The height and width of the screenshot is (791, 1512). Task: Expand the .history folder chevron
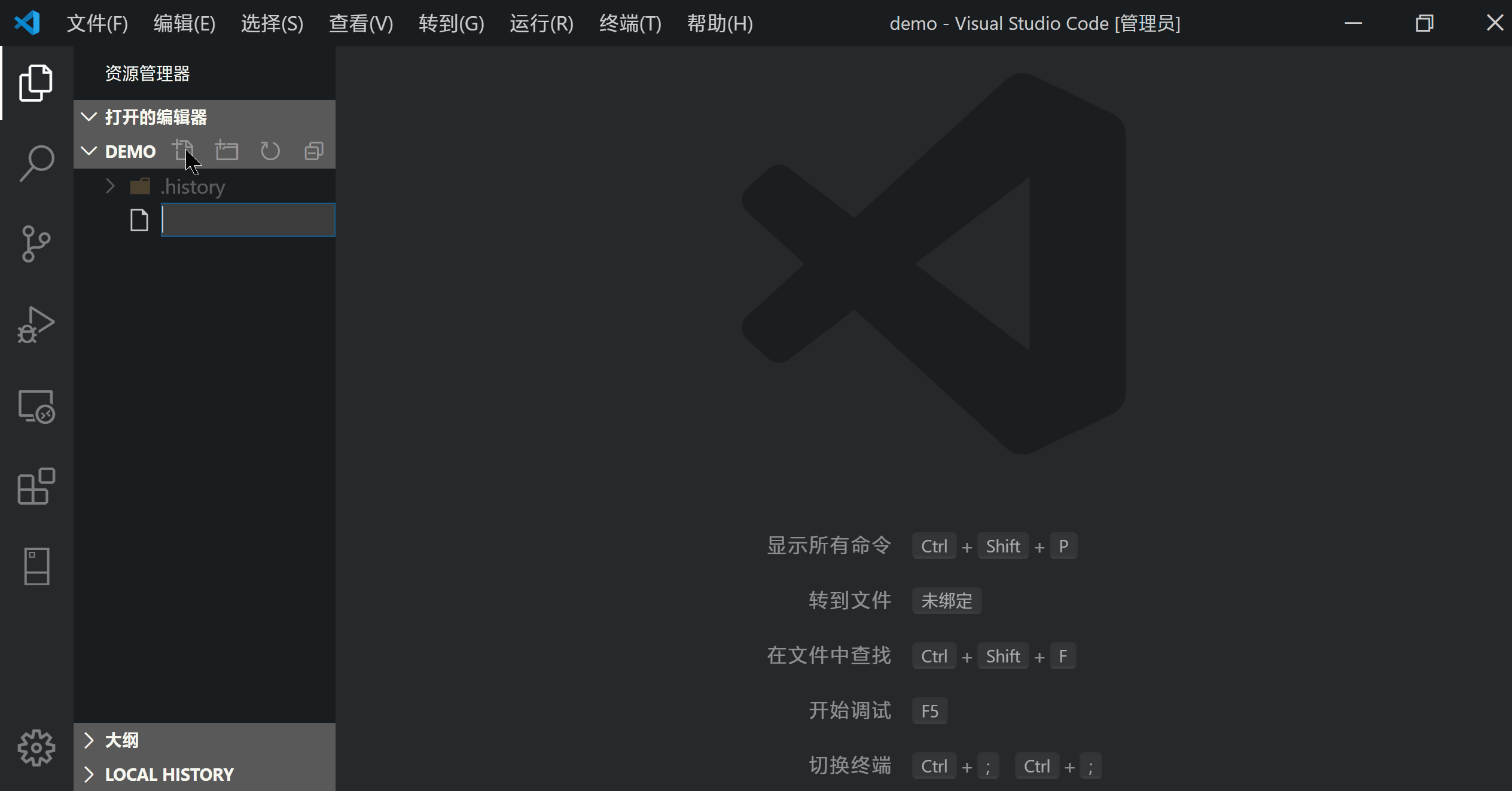click(110, 187)
